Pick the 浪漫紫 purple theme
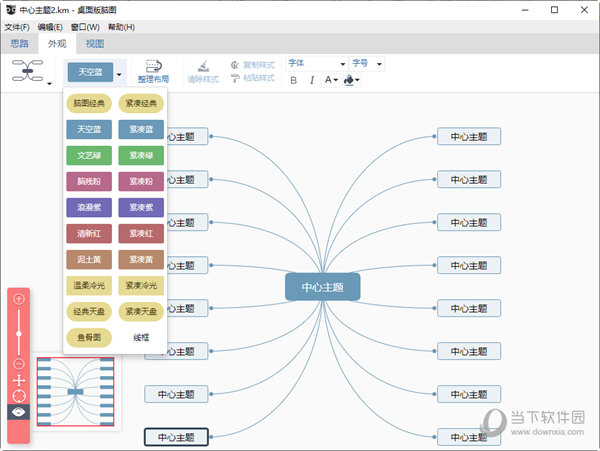 [89, 207]
